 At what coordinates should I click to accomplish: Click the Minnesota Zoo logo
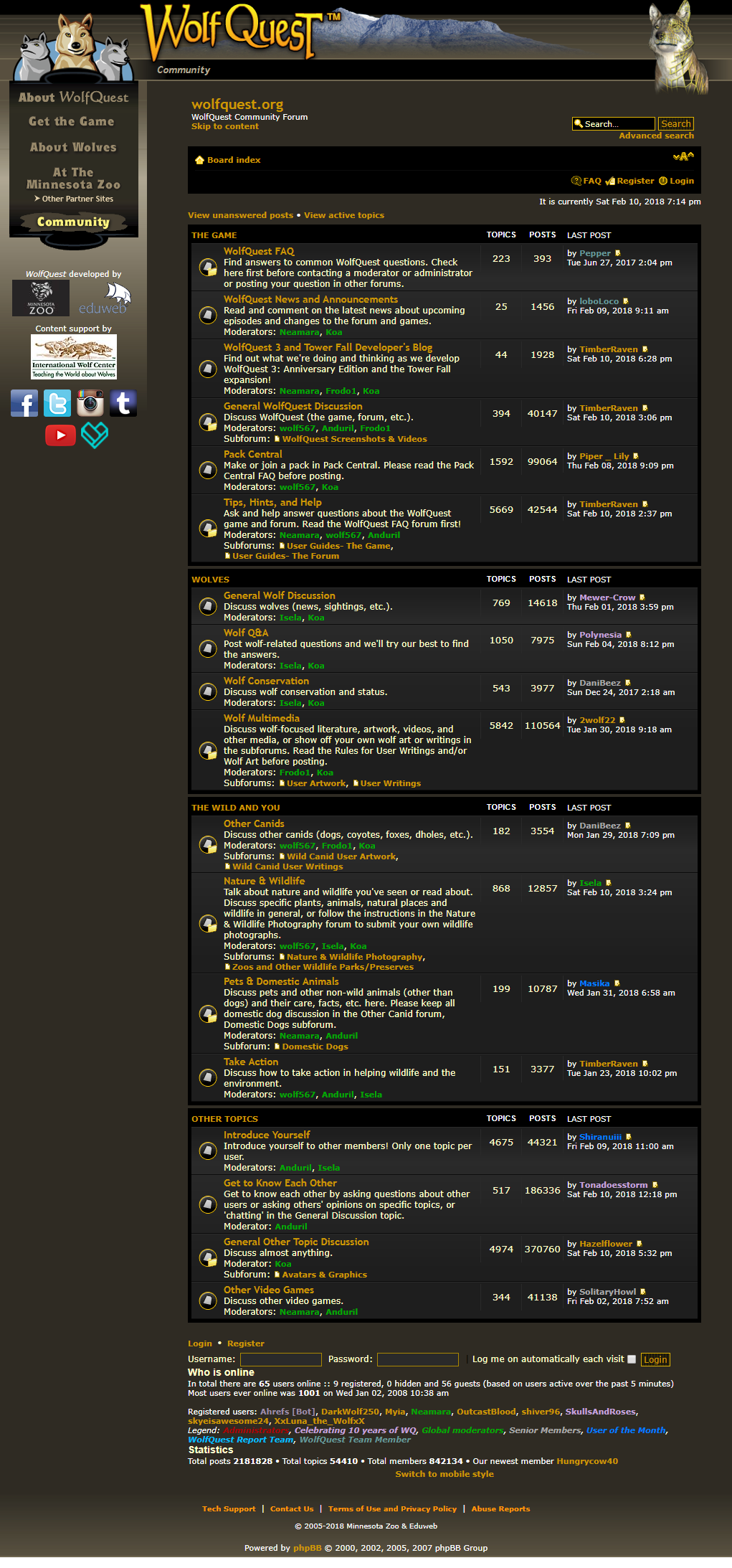(41, 298)
